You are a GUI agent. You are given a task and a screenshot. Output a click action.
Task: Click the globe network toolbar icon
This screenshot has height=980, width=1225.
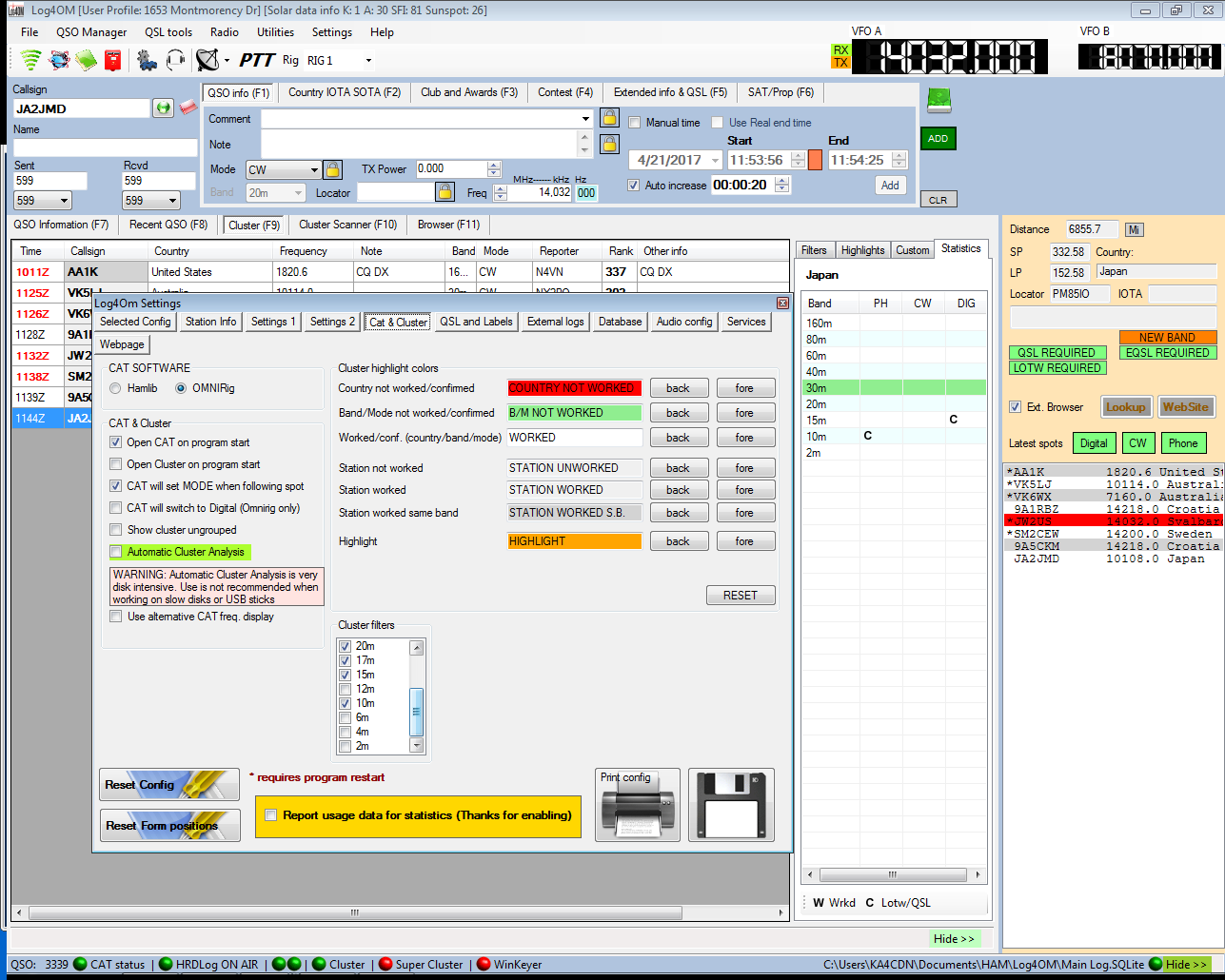pyautogui.click(x=59, y=60)
